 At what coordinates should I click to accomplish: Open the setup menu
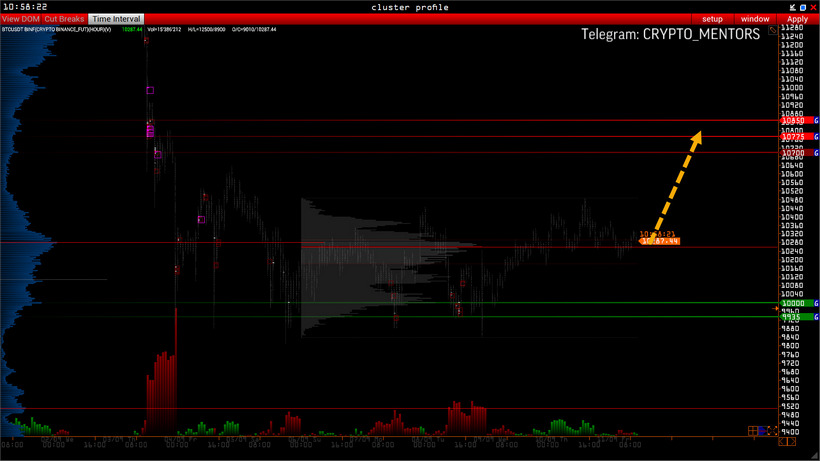tap(712, 19)
